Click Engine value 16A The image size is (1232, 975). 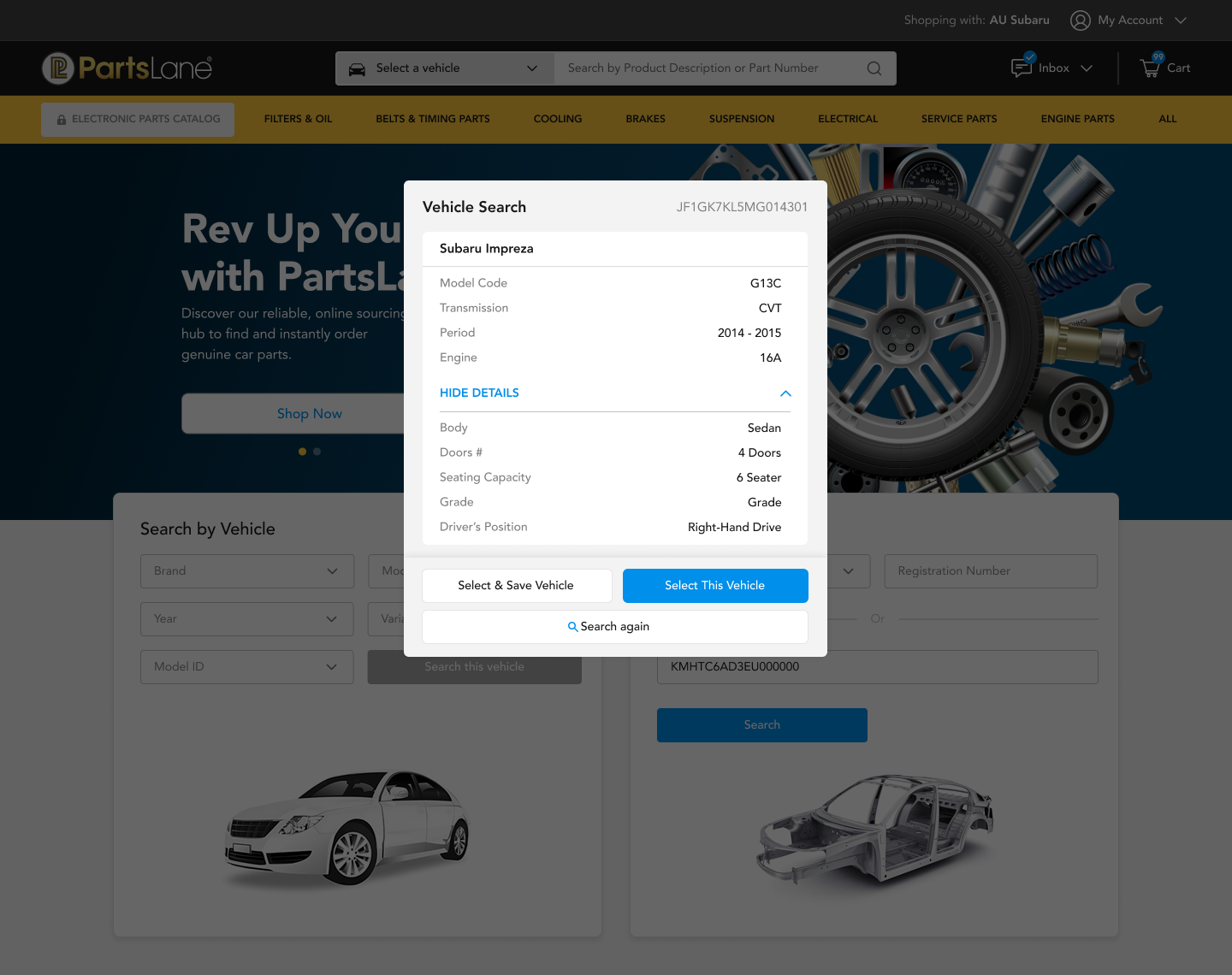pyautogui.click(x=771, y=357)
